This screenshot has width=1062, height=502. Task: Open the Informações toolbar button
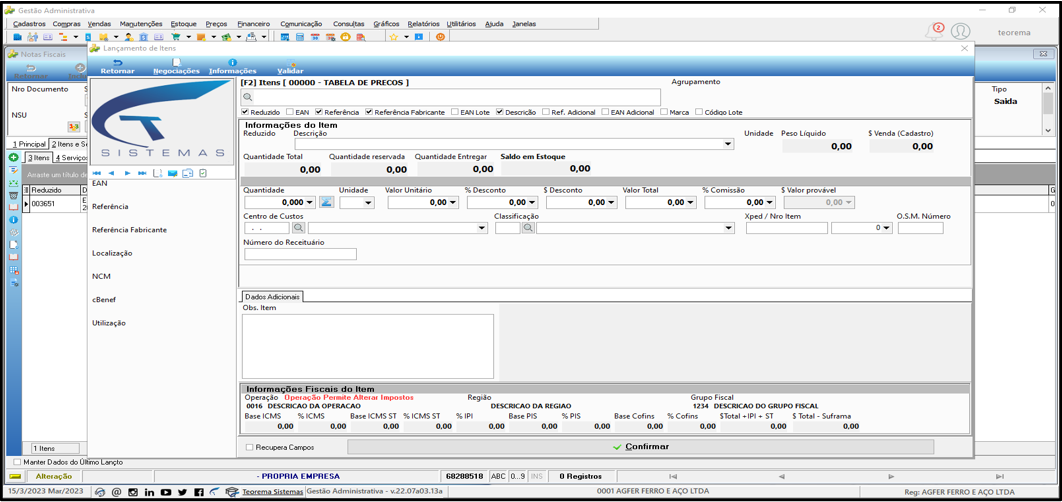pyautogui.click(x=232, y=66)
